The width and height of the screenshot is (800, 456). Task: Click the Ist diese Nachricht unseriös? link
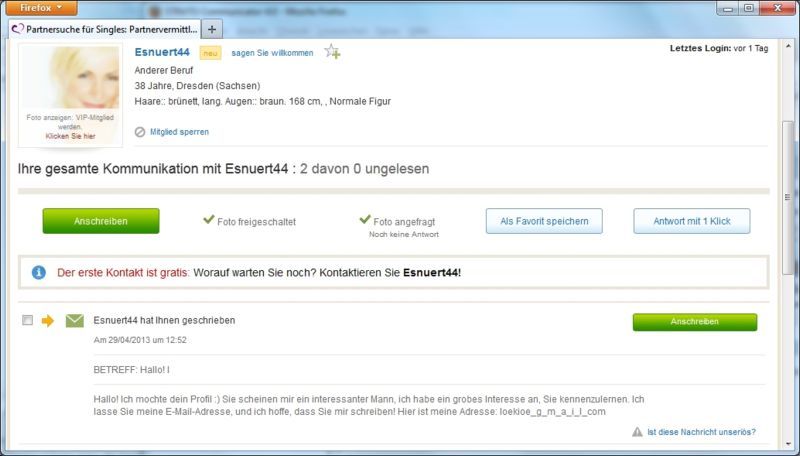point(701,432)
